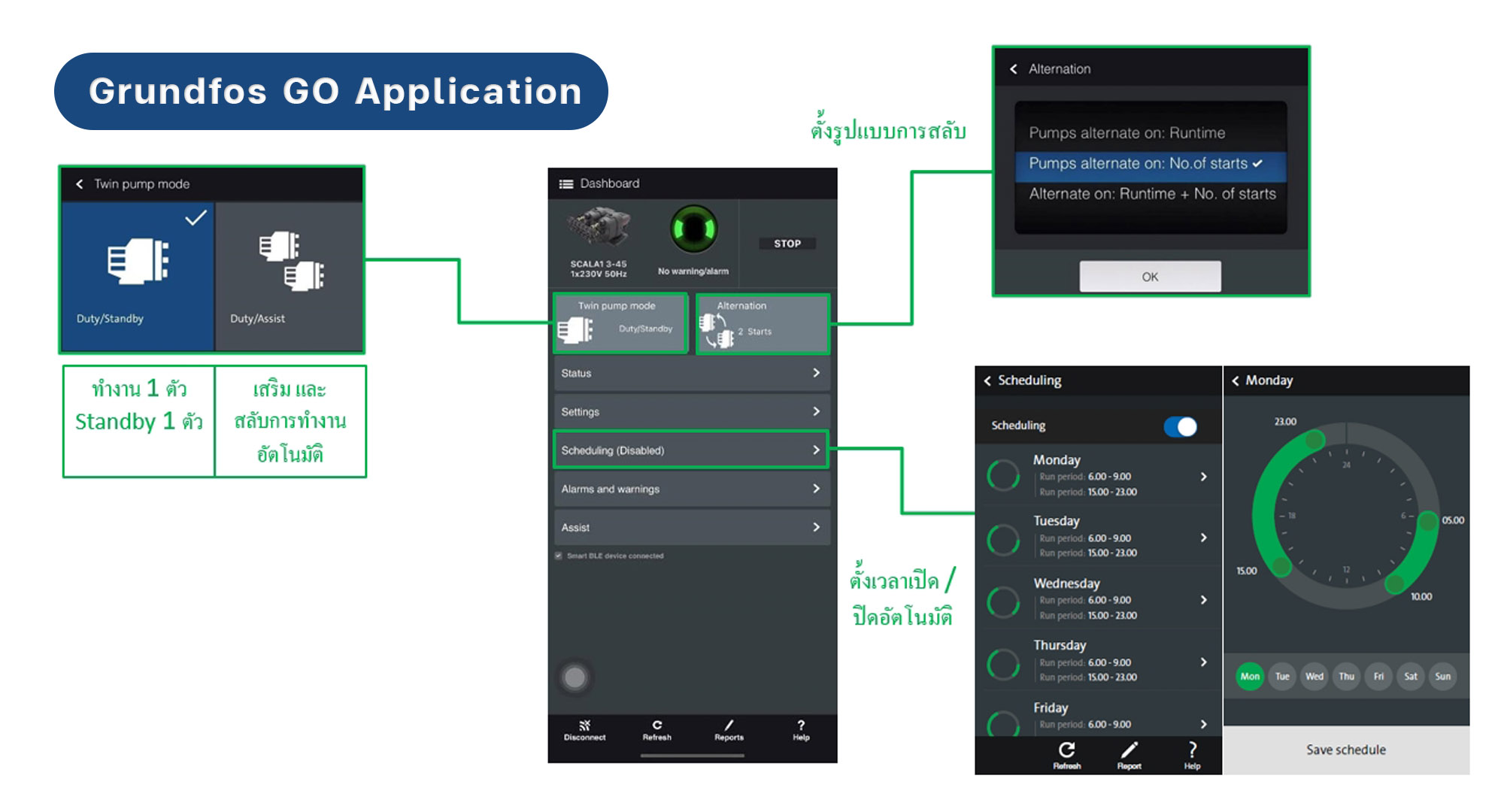Disconnect using the Dashboard bottom bar
The width and height of the screenshot is (1504, 812).
(584, 730)
